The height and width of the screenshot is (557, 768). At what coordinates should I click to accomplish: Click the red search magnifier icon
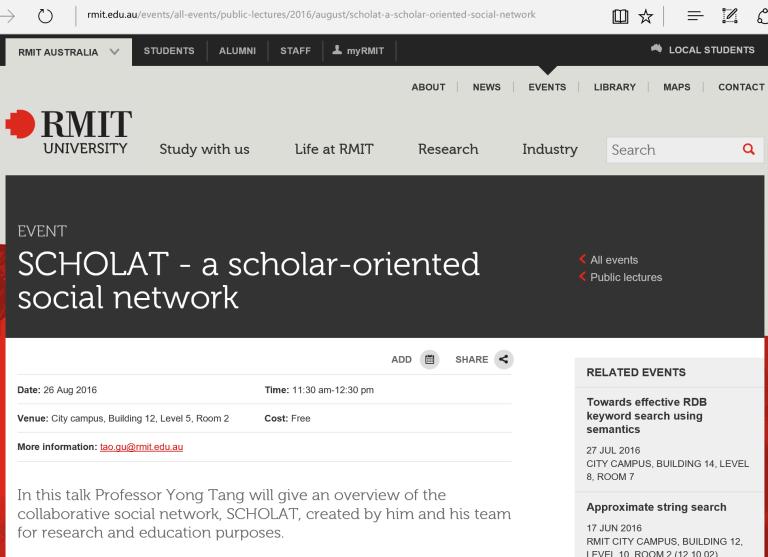[x=748, y=150]
